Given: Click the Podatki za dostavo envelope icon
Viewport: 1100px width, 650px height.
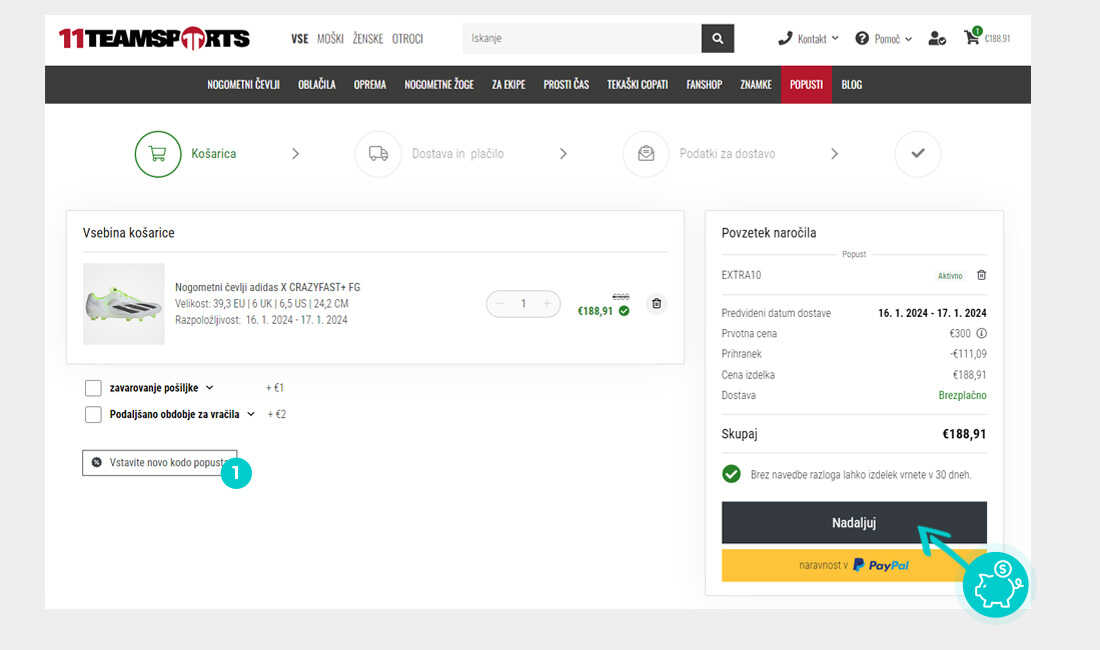Looking at the screenshot, I should coord(646,154).
